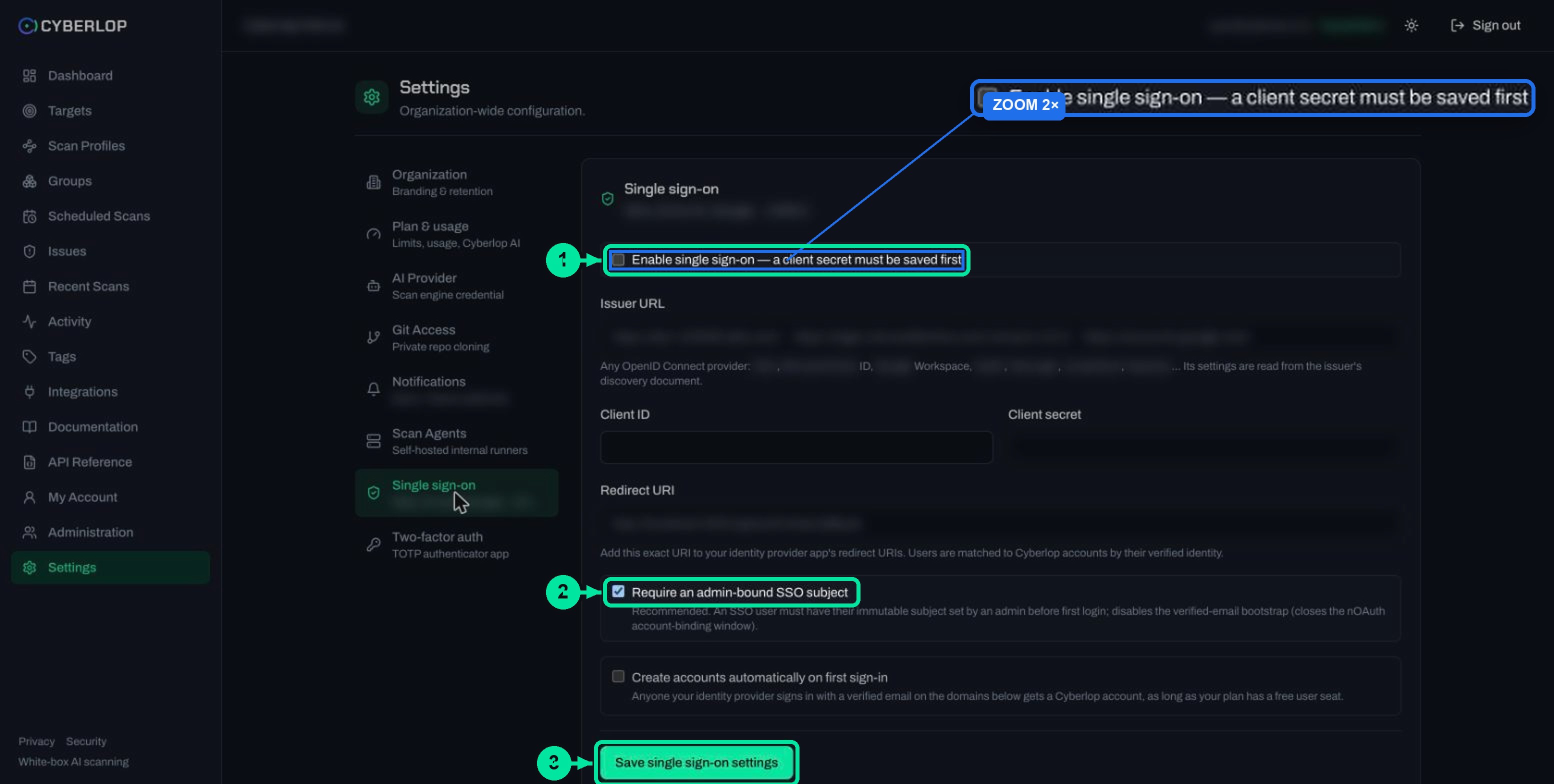Open the White-box AI scanning link
Image resolution: width=1554 pixels, height=784 pixels.
(73, 761)
